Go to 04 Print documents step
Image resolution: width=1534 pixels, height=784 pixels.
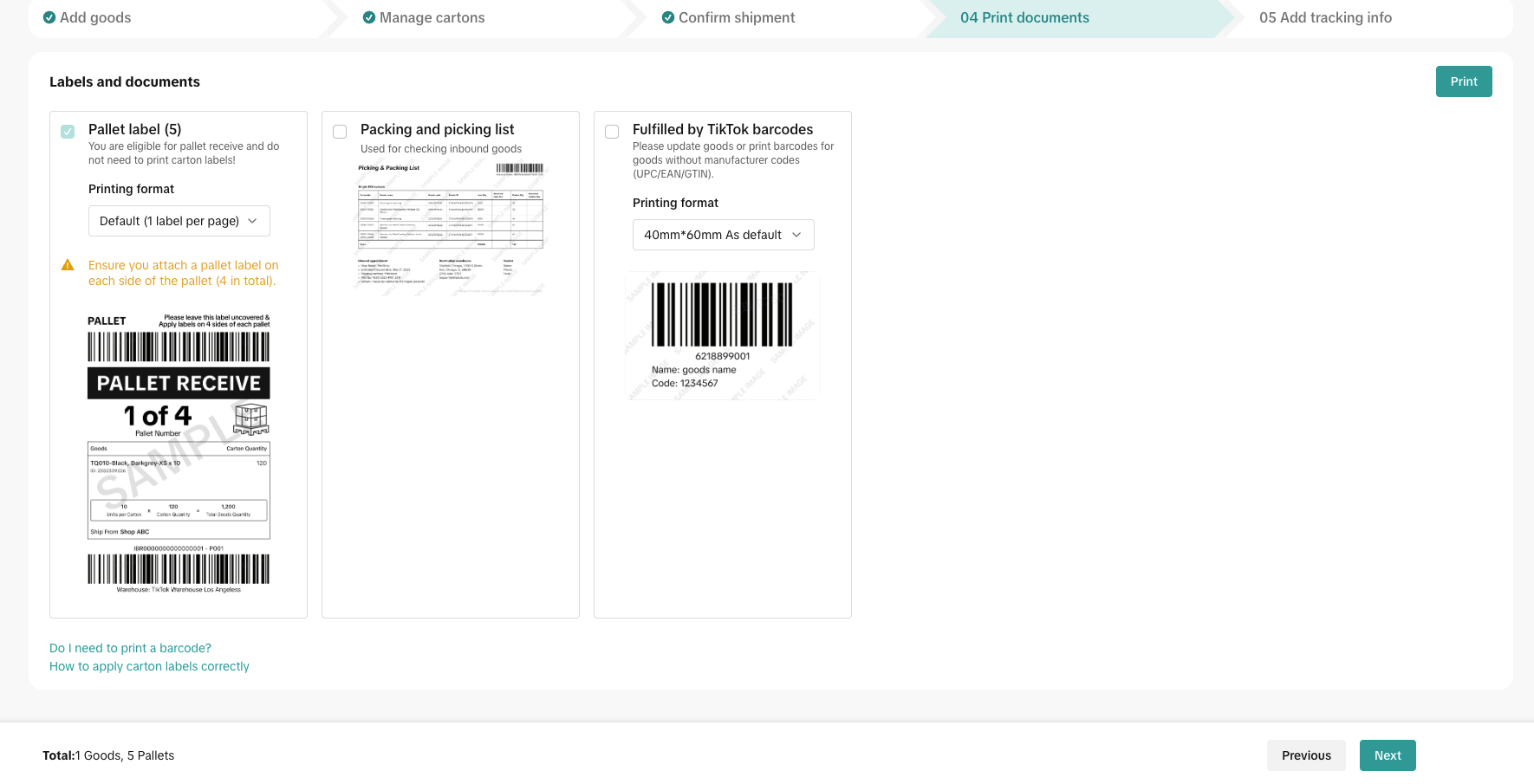[1024, 17]
